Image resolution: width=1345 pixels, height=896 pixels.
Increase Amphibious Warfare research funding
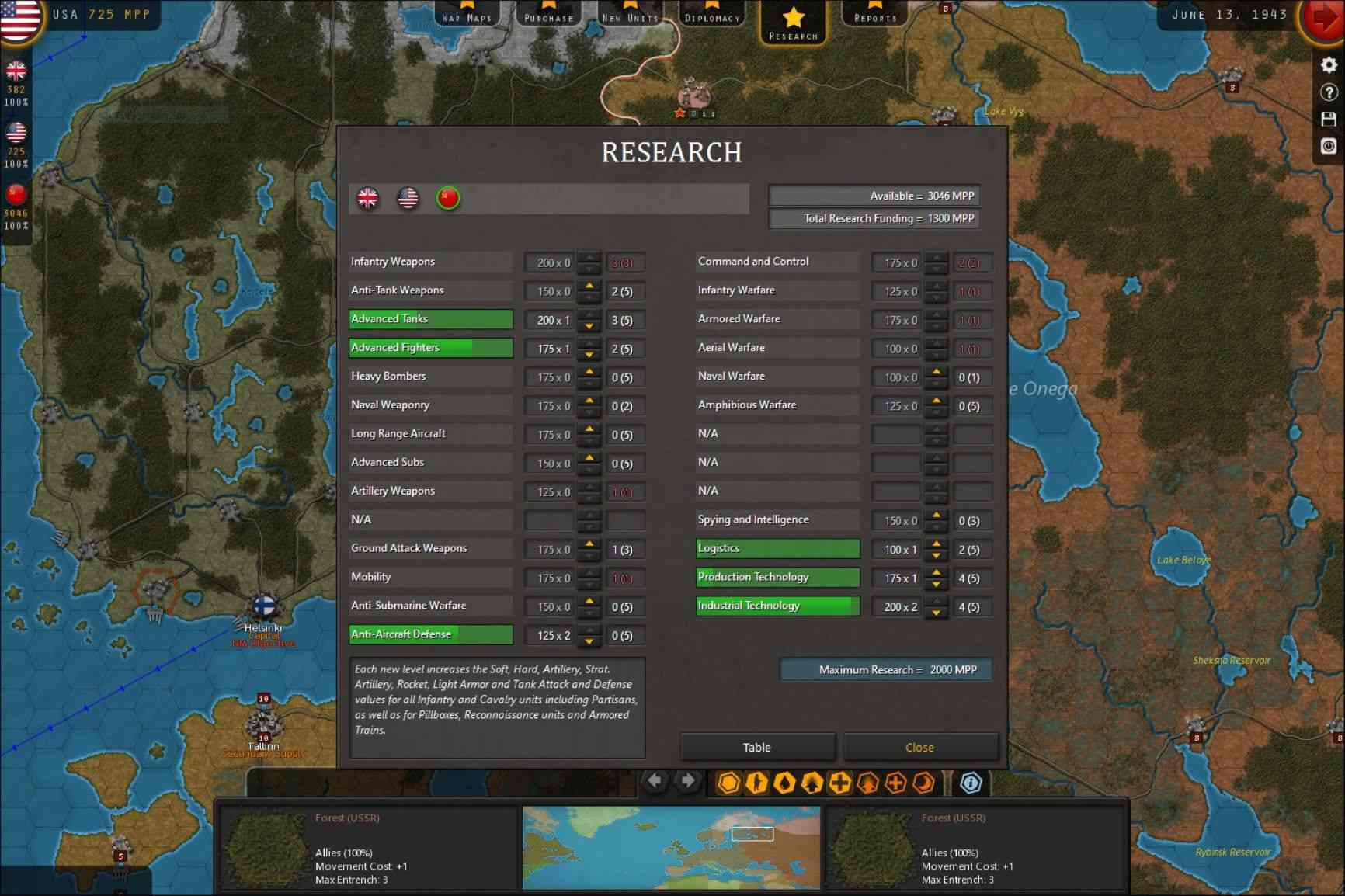point(937,401)
